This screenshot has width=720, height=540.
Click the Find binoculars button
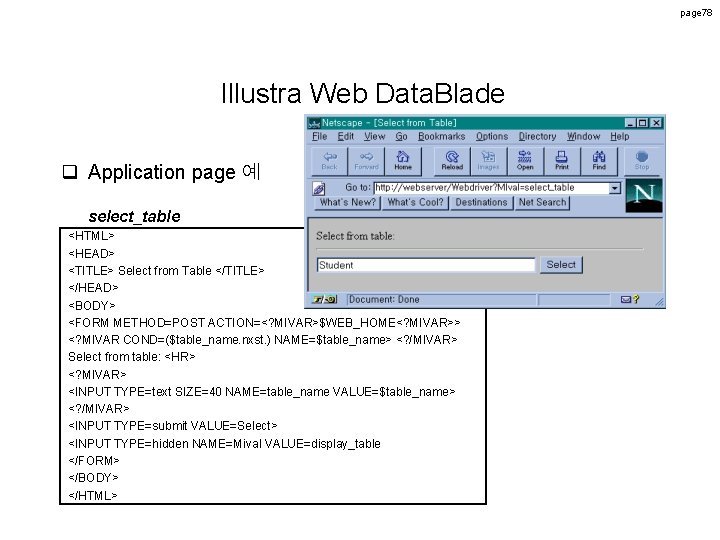click(599, 161)
